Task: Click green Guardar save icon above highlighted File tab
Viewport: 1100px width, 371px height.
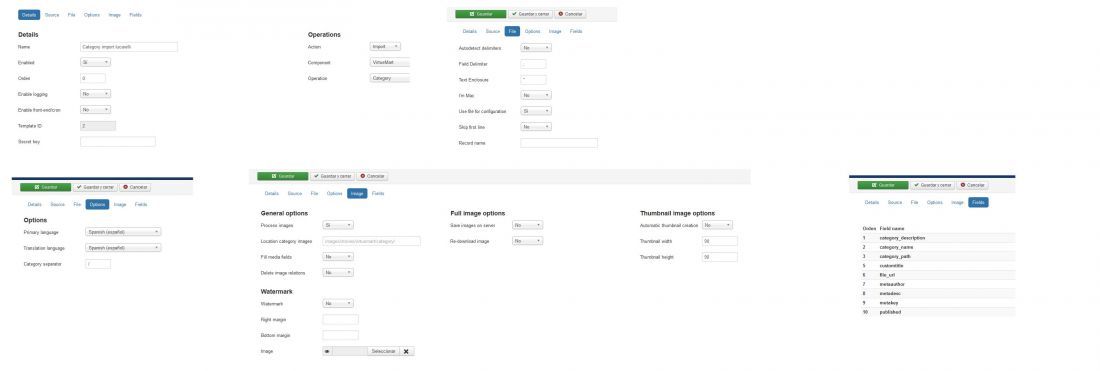Action: pos(480,14)
